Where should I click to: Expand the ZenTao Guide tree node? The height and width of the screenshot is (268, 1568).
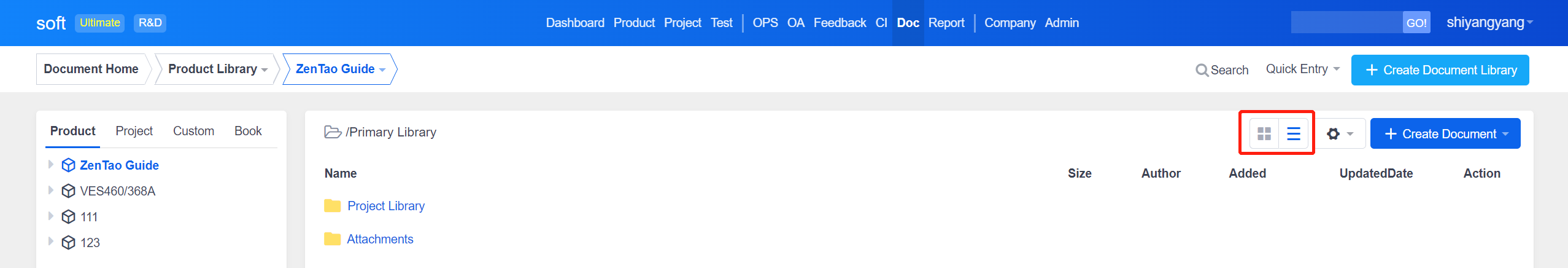point(51,164)
